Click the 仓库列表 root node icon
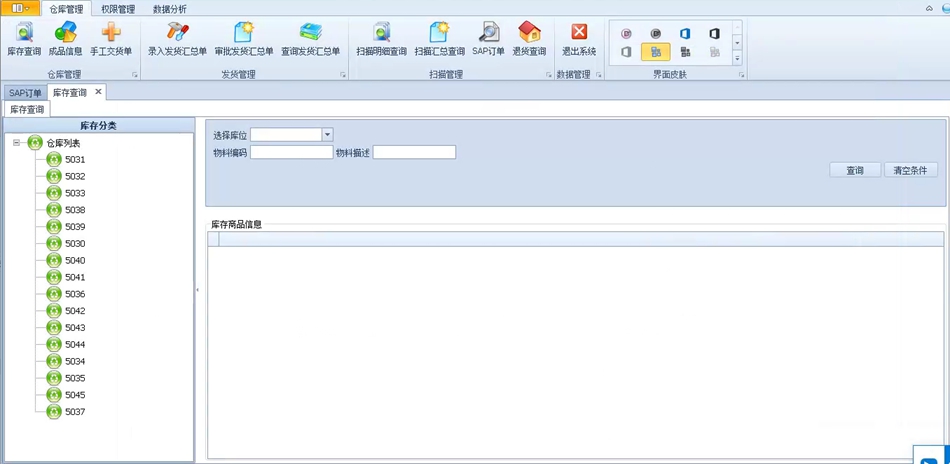The image size is (950, 464). pos(35,143)
